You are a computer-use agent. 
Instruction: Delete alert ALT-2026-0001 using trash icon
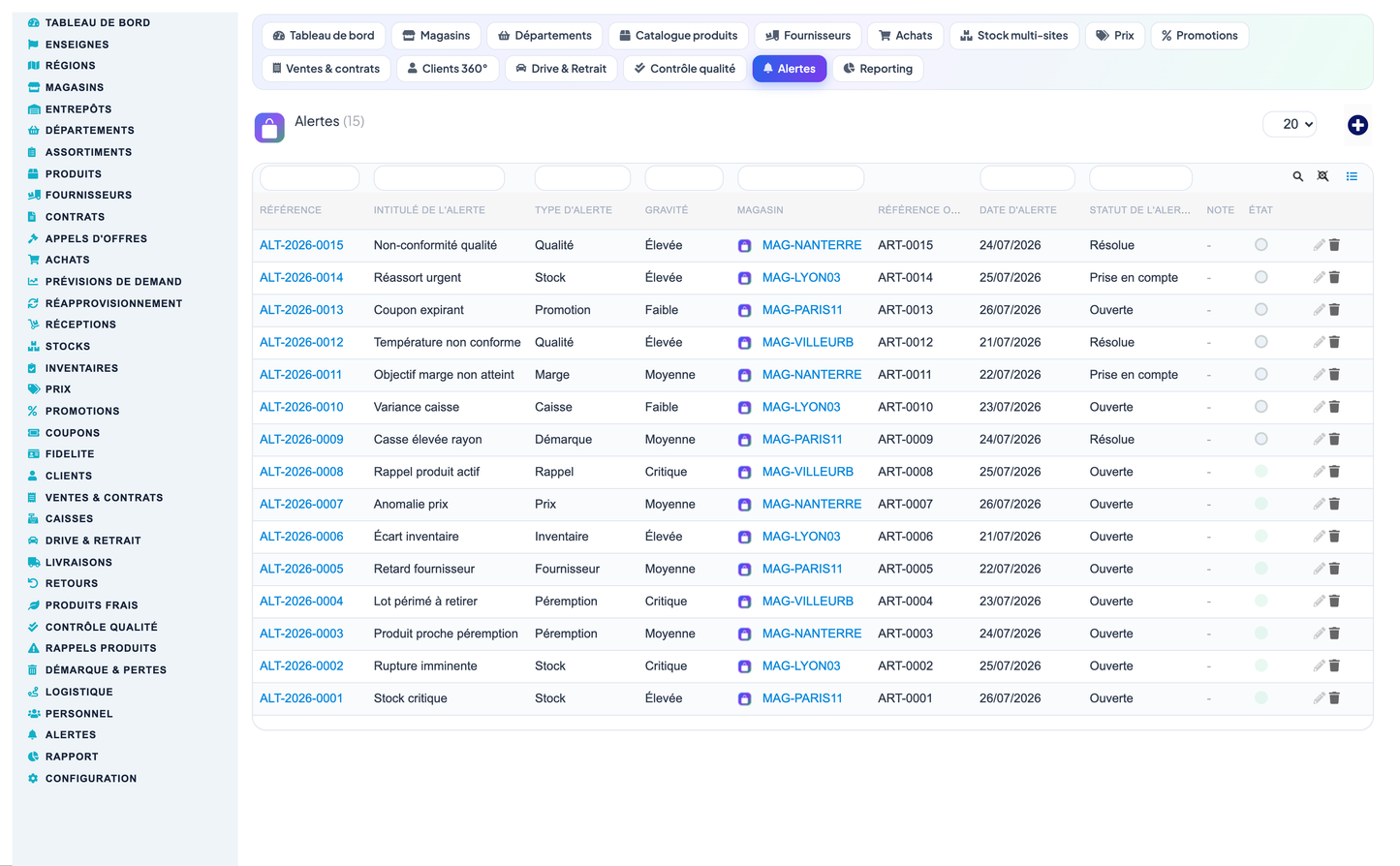tap(1334, 698)
